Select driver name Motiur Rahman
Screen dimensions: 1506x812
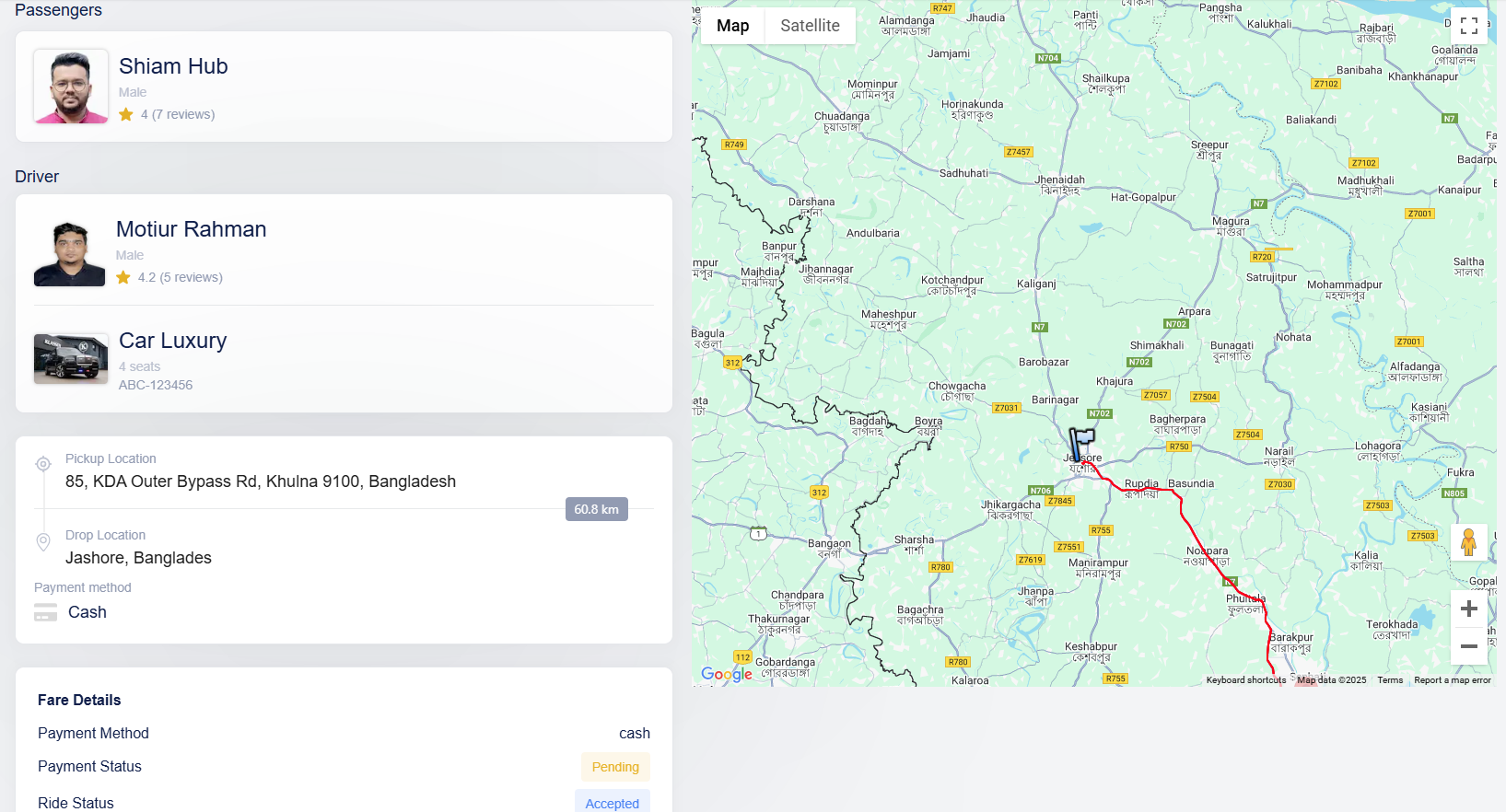coord(192,229)
